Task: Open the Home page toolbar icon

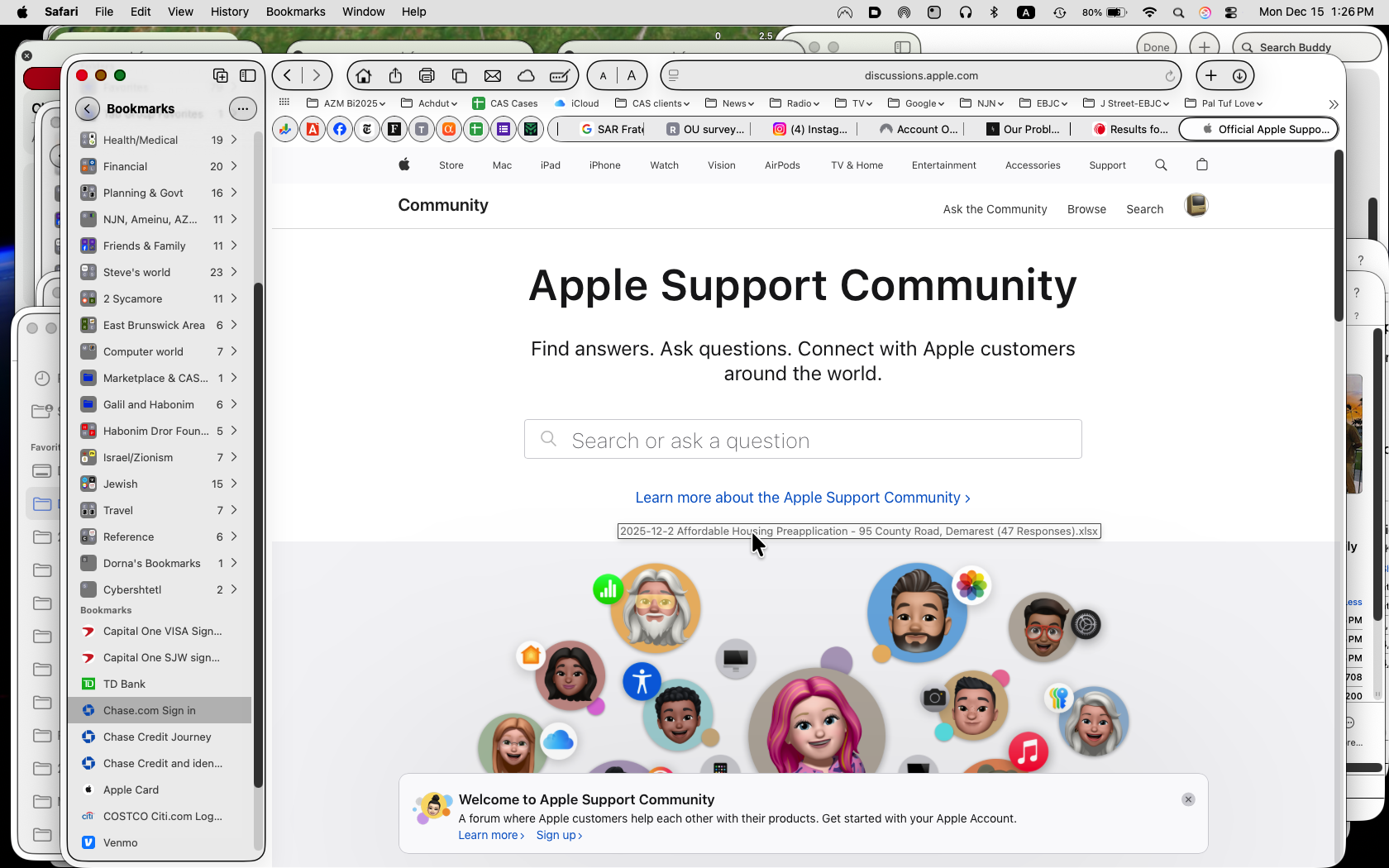Action: pos(363,76)
